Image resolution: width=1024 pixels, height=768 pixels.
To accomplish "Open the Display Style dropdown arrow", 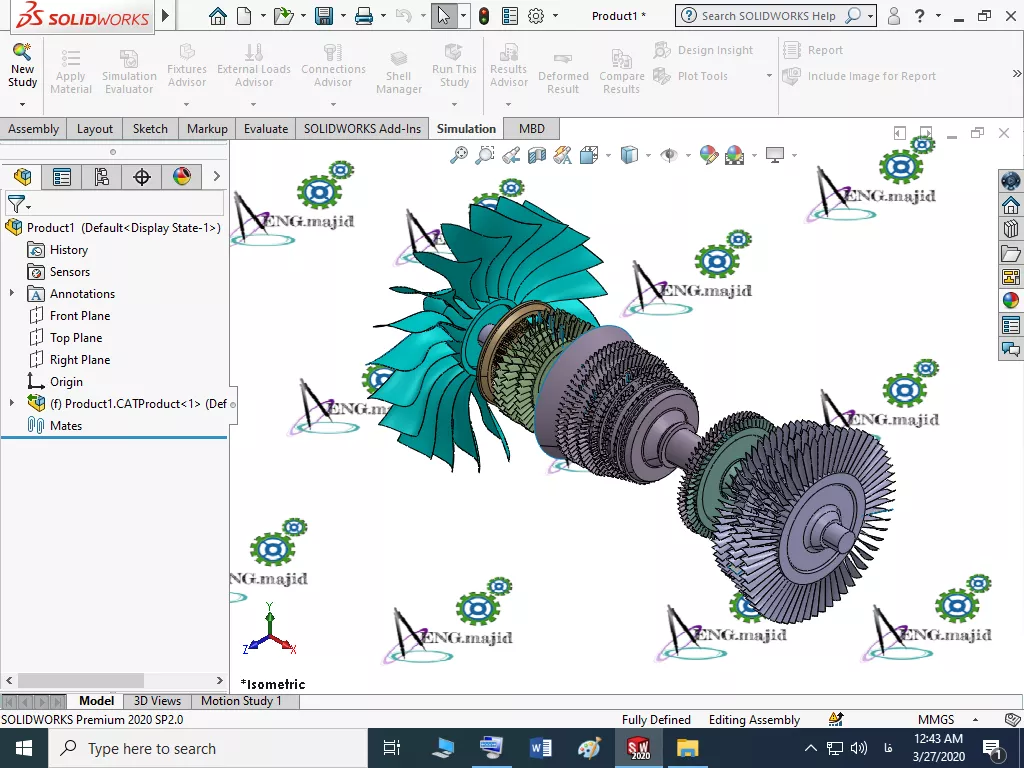I will click(648, 155).
